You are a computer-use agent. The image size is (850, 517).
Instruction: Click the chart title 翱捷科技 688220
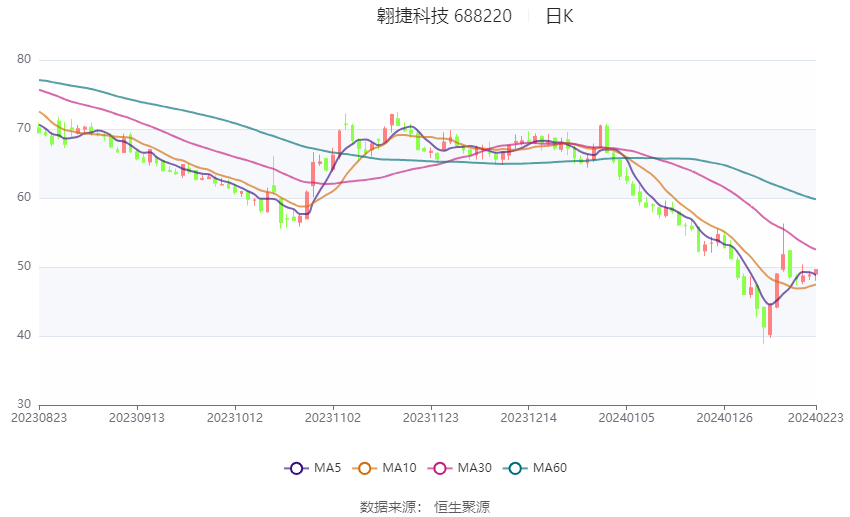[444, 16]
